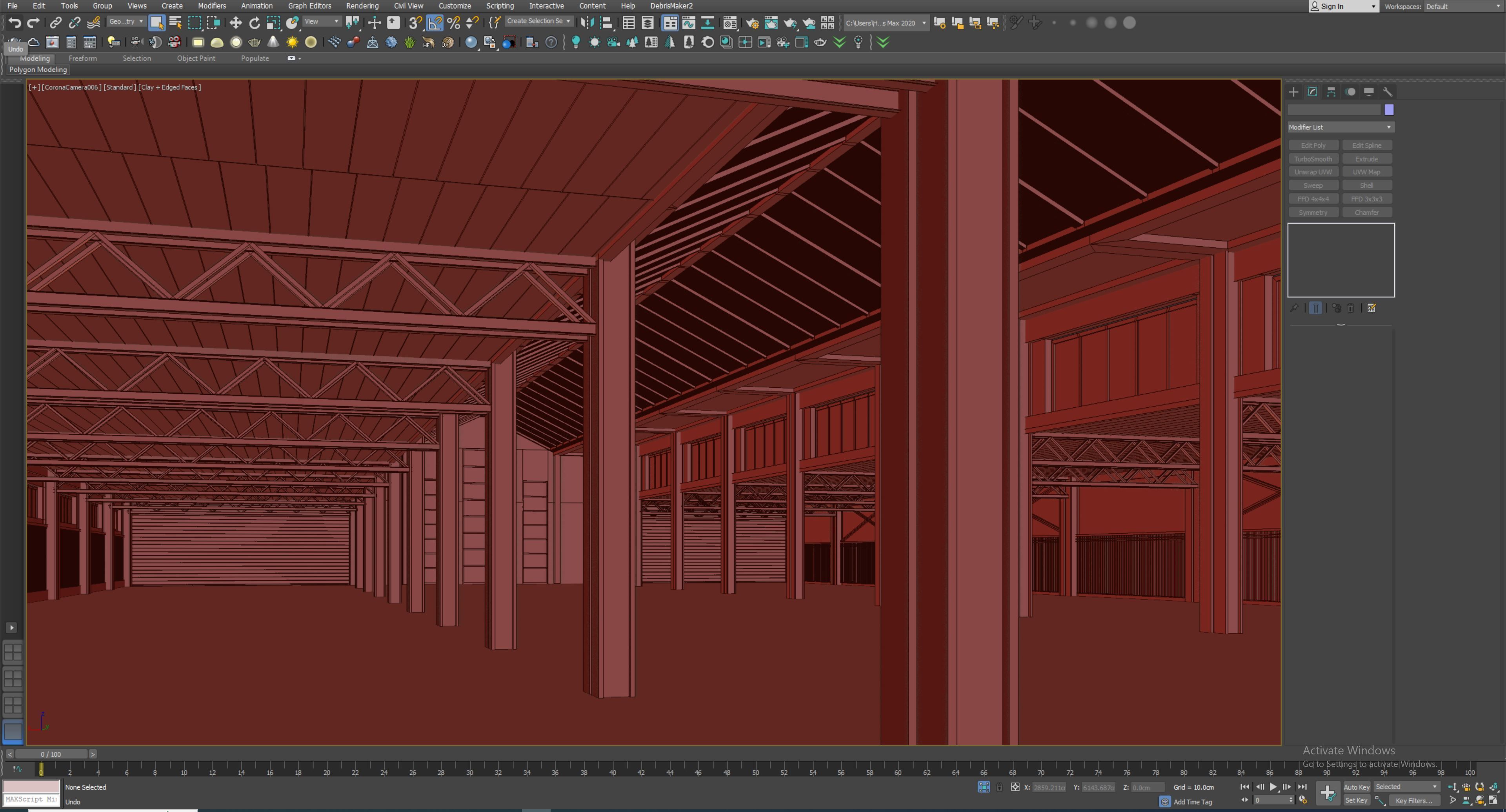This screenshot has height=812, width=1506.
Task: Click the Mirror tool icon
Action: (587, 23)
